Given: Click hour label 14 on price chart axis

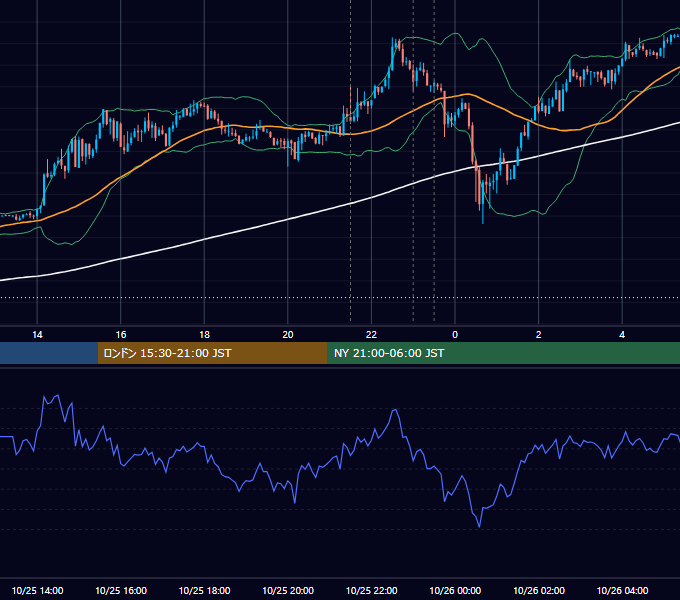Looking at the screenshot, I should 37,335.
